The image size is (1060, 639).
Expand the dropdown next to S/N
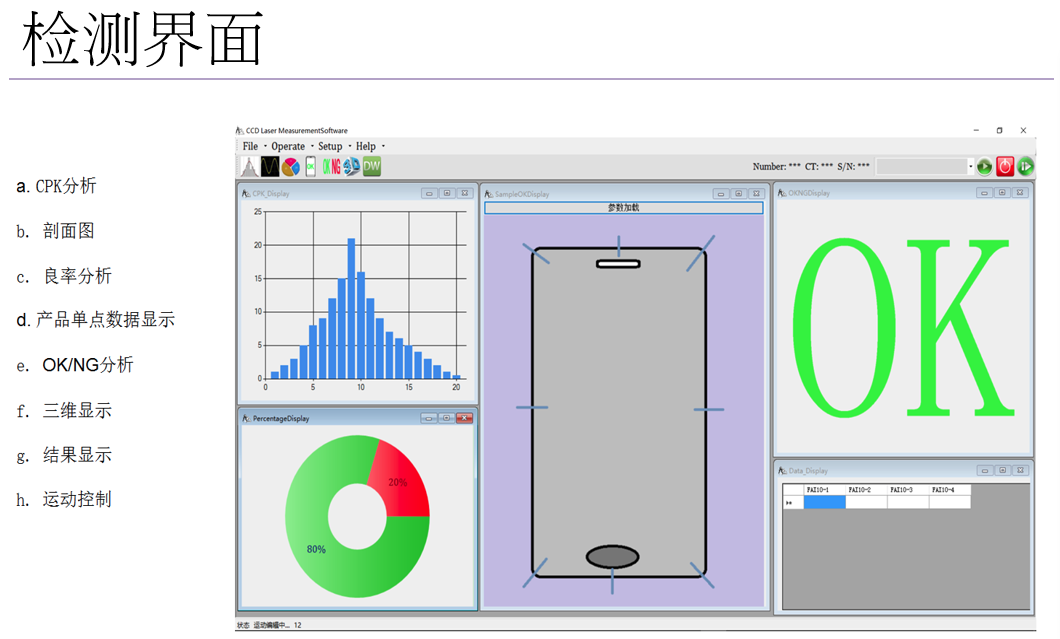coord(971,166)
